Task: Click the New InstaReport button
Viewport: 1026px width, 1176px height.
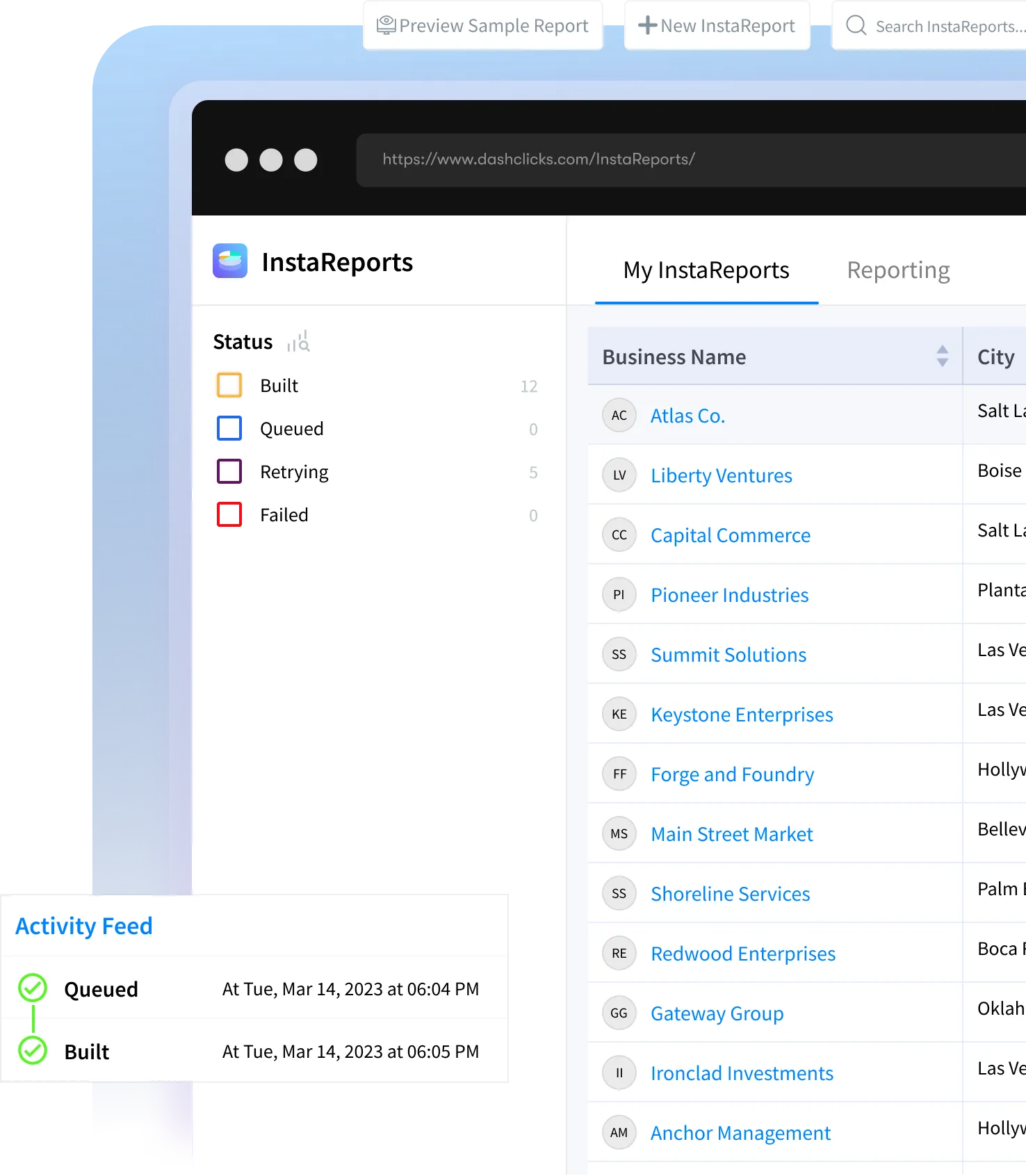Action: 717,26
